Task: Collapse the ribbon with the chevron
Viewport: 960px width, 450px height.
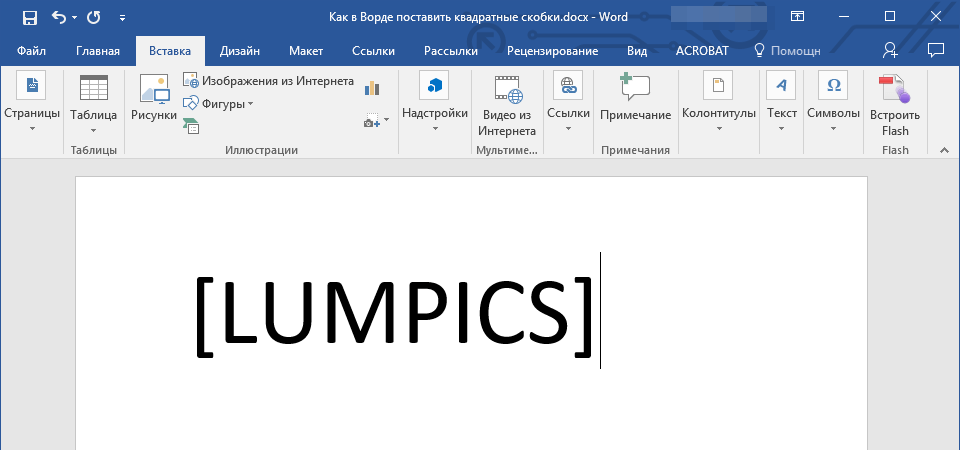Action: 942,149
